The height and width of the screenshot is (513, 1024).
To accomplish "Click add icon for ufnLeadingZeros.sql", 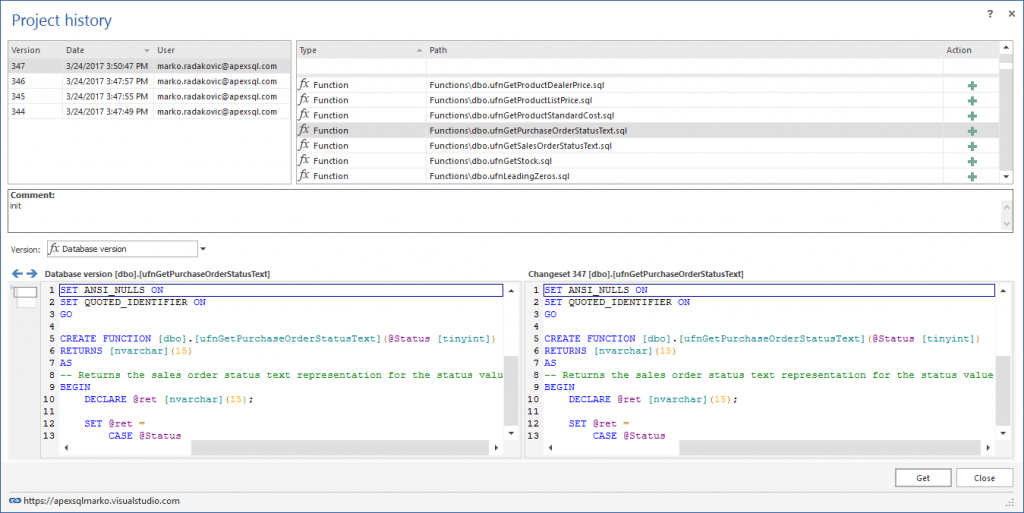I will [x=971, y=177].
